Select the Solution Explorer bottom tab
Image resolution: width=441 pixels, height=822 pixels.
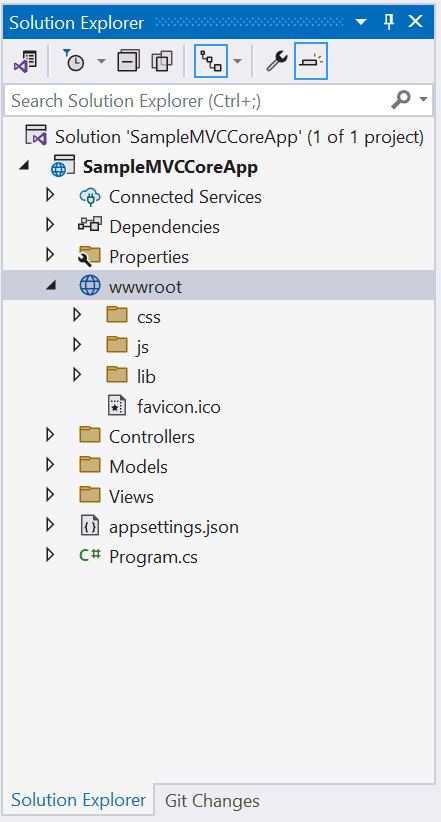click(79, 800)
